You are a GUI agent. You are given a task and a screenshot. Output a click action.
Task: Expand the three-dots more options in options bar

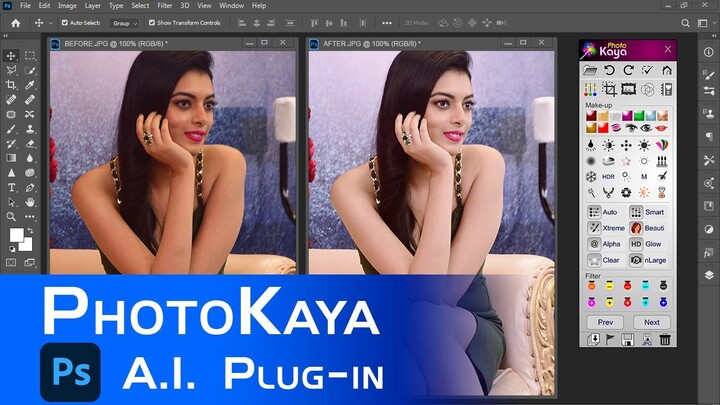click(x=387, y=23)
